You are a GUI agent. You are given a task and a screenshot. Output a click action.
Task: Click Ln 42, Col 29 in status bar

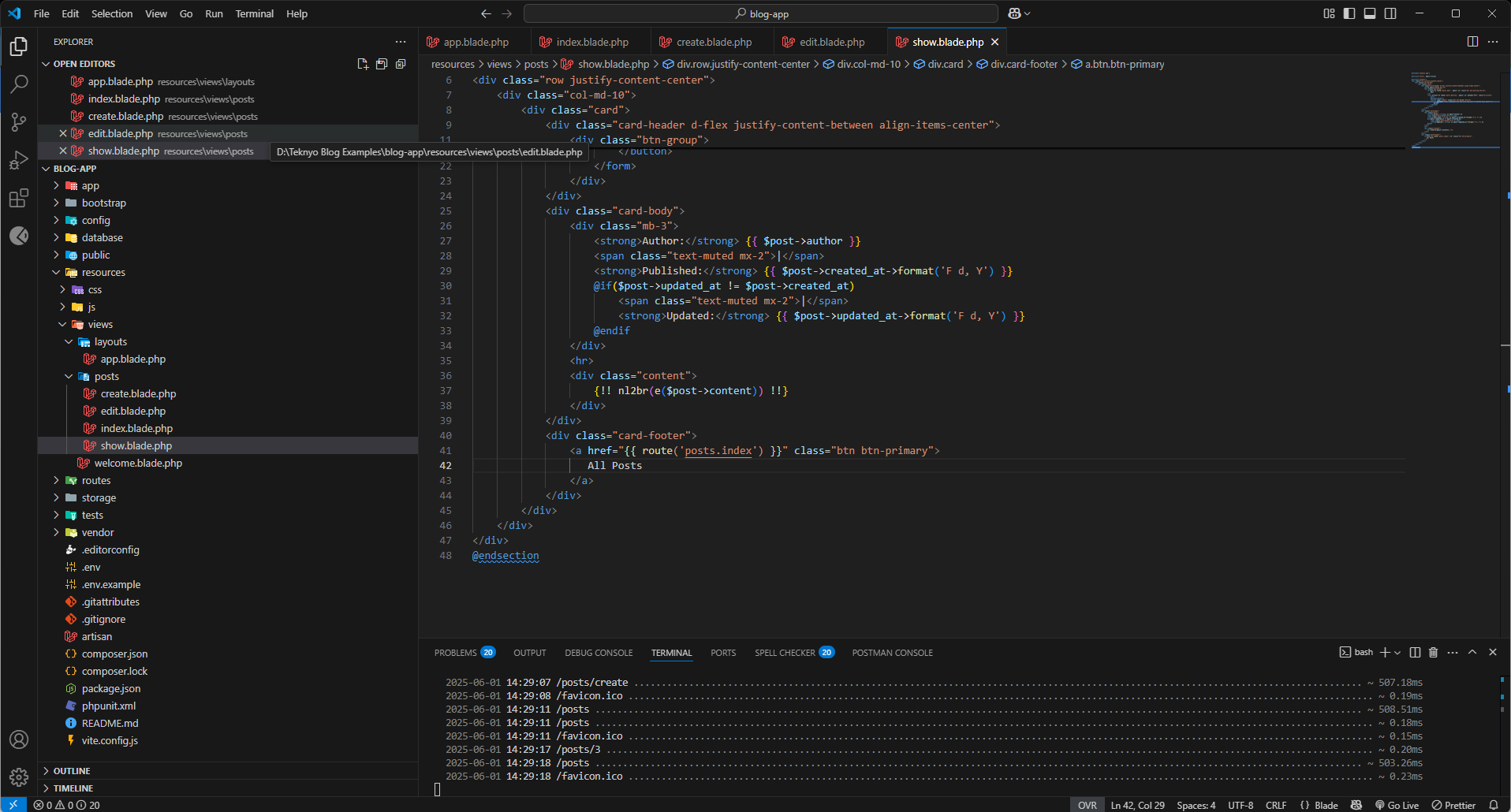tap(1137, 805)
